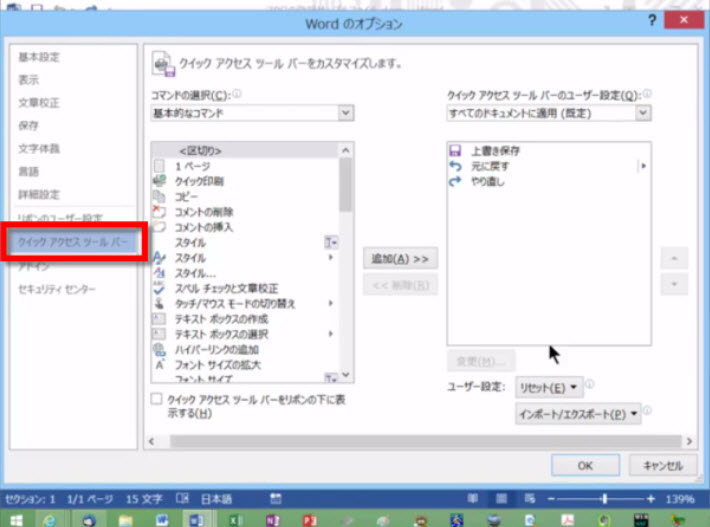Viewport: 710px width, 527px height.
Task: Open the 文章校正 options category
Action: [38, 103]
